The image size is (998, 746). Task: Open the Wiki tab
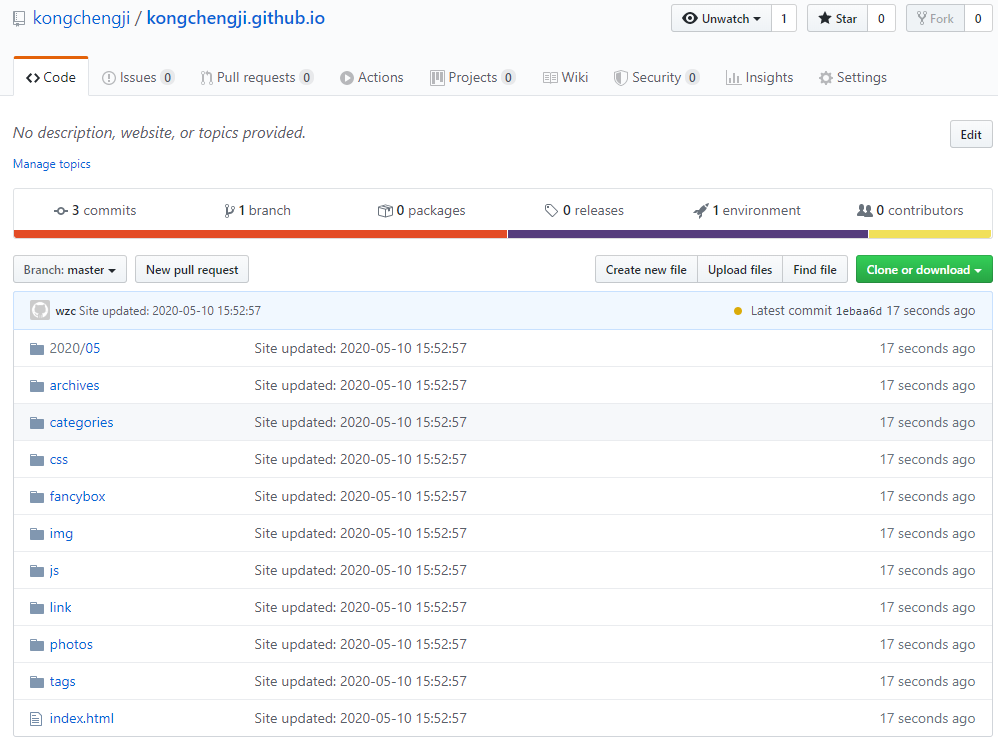click(565, 78)
